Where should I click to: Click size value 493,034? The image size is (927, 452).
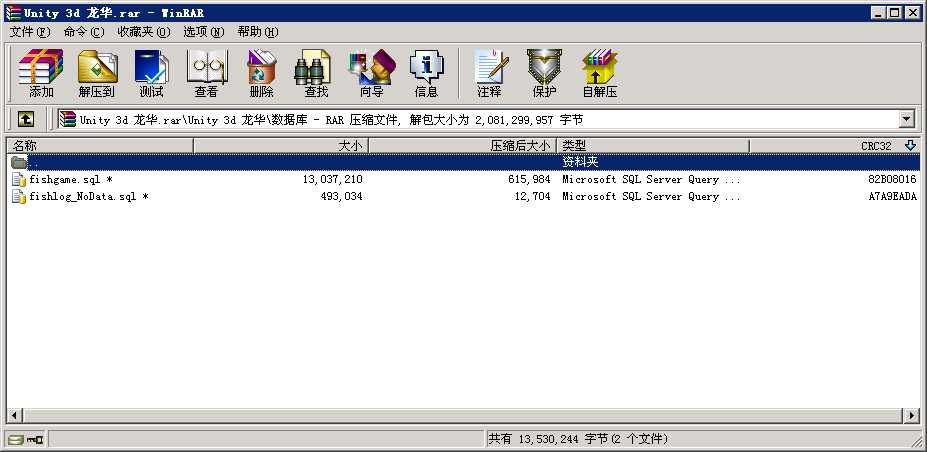click(342, 197)
